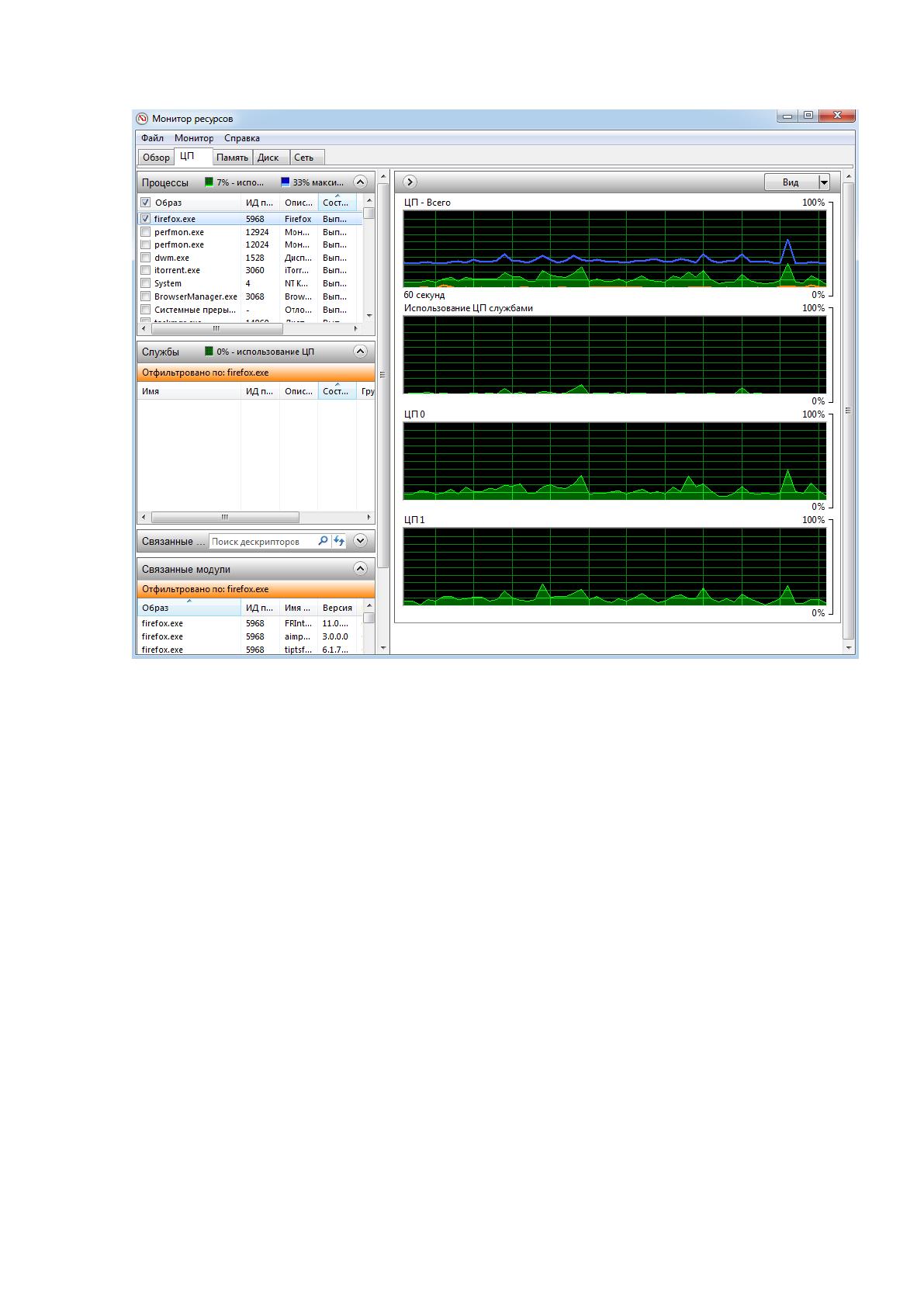Open the Вид dropdown arrow
Viewport: 924px width, 1307px height.
824,182
